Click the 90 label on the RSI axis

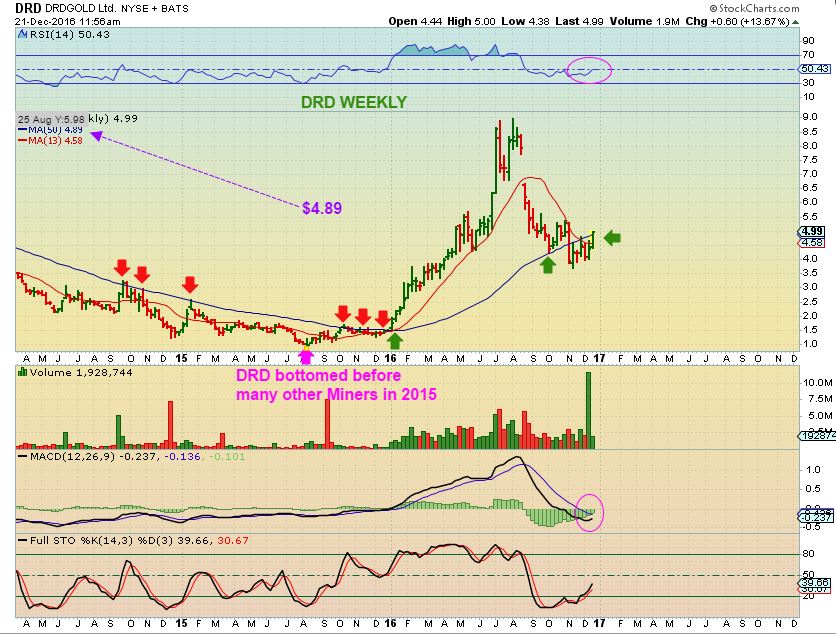pos(808,41)
